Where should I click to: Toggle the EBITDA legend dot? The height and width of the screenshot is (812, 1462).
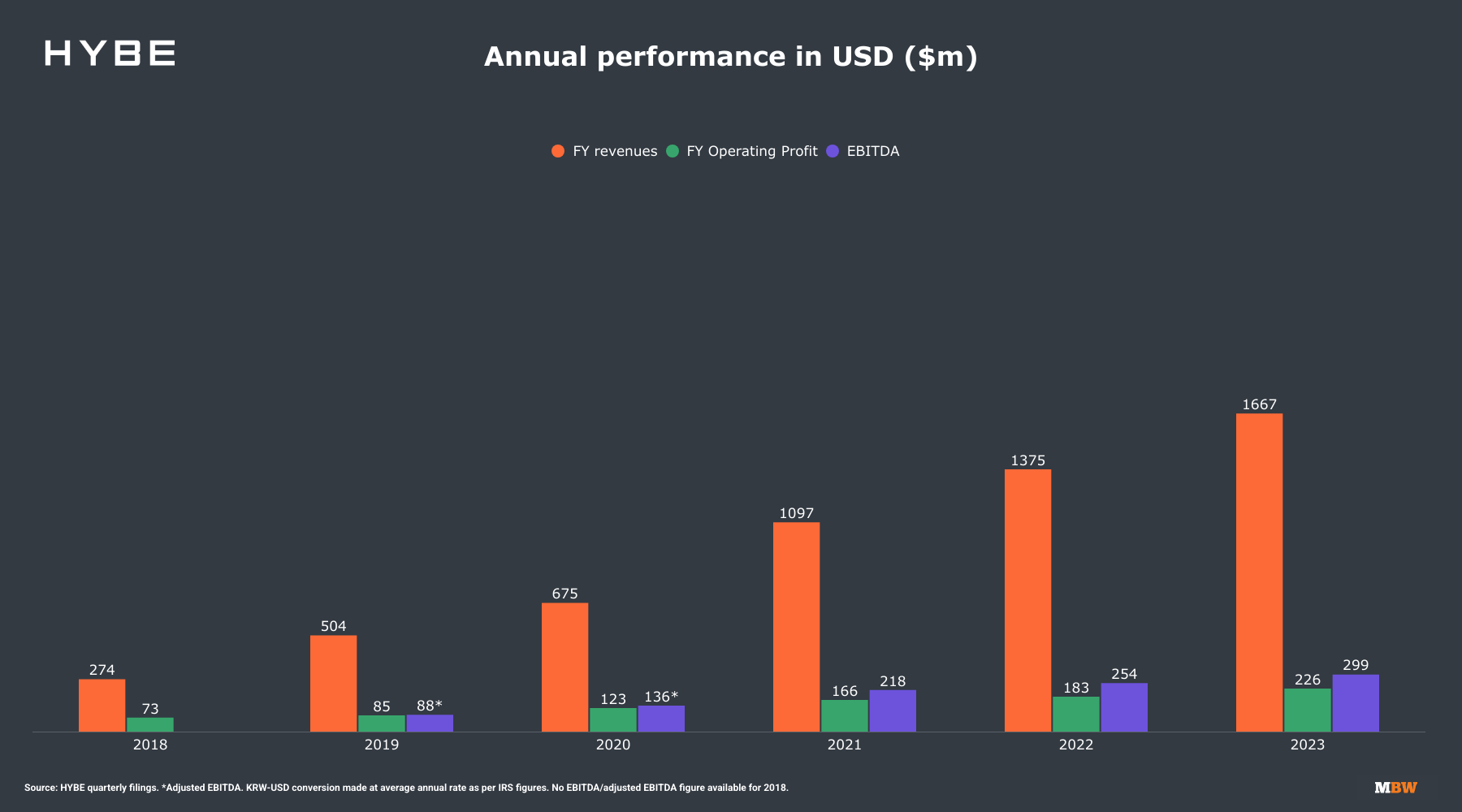click(832, 151)
